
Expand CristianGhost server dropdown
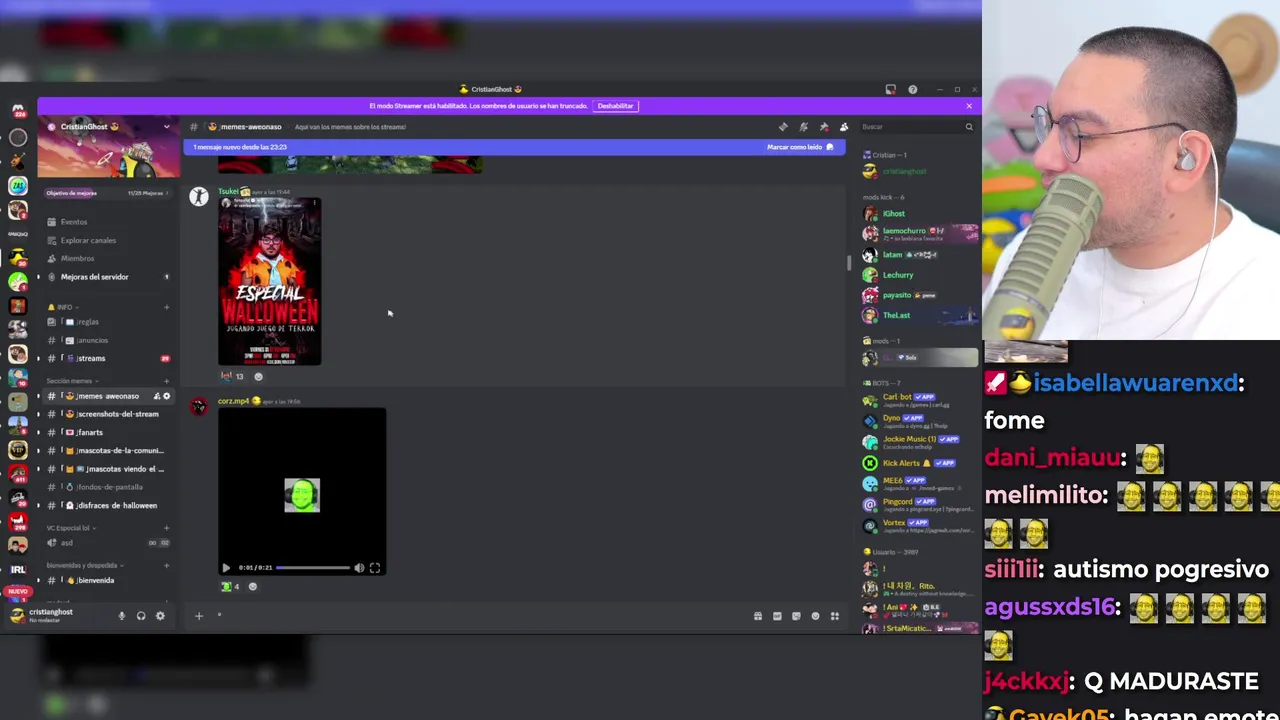(166, 127)
